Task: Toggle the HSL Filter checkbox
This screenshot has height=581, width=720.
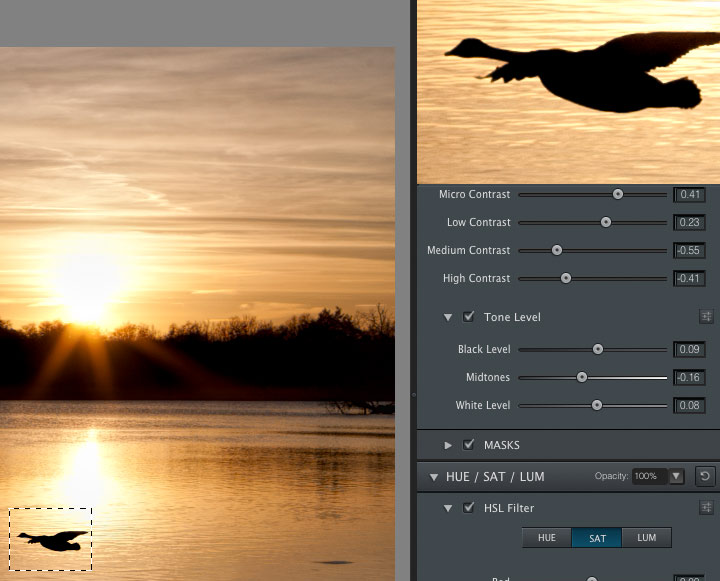Action: (x=468, y=508)
